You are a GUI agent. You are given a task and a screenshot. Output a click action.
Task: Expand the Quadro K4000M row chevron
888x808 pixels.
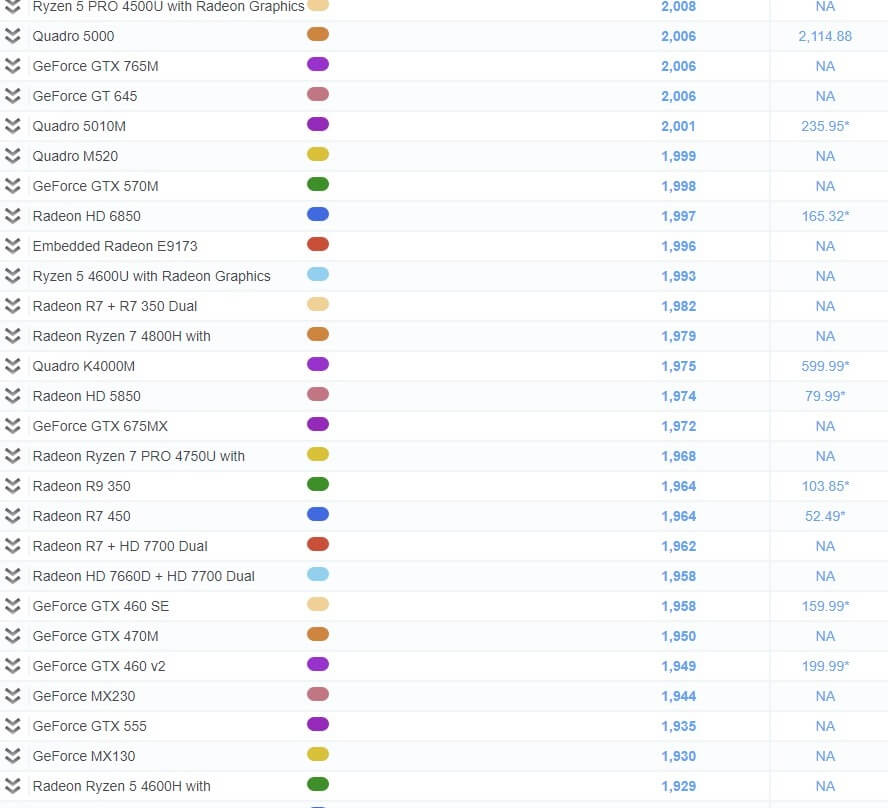12,366
